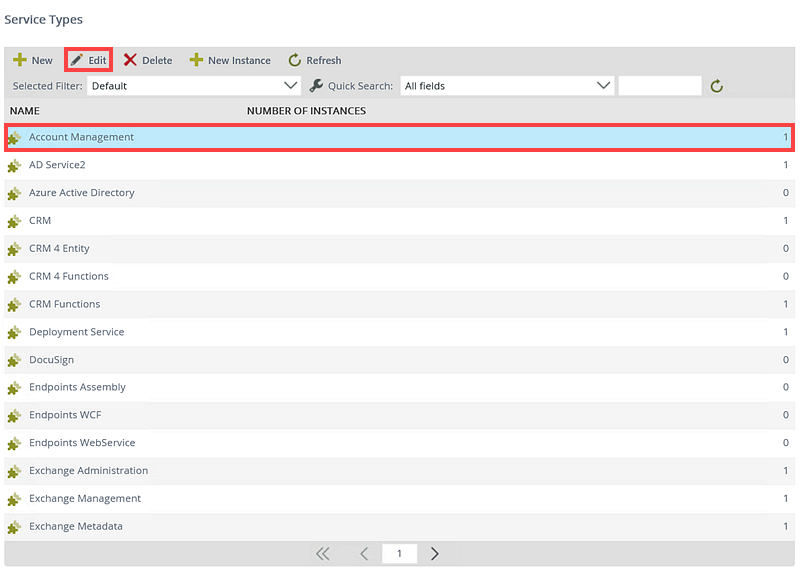The width and height of the screenshot is (800, 570).
Task: Select the AD Service2 row
Action: (x=399, y=165)
